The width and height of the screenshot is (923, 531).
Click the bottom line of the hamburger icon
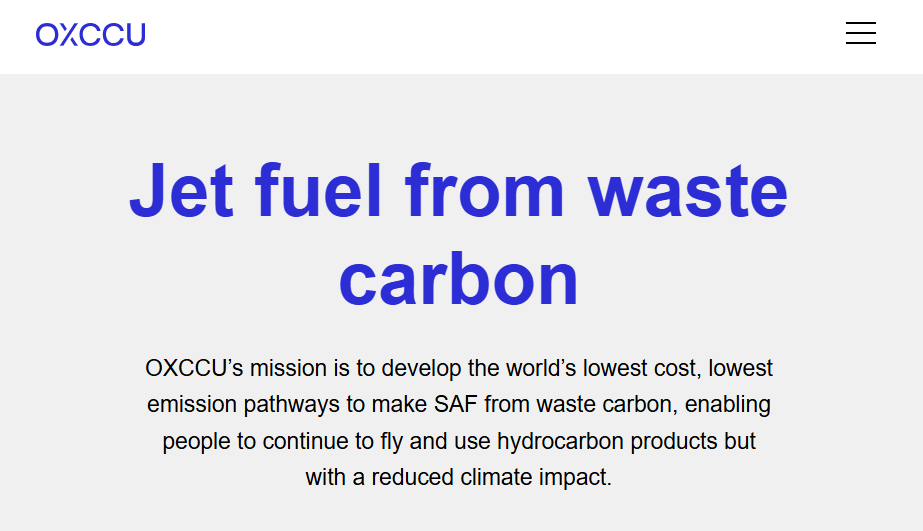pyautogui.click(x=860, y=44)
